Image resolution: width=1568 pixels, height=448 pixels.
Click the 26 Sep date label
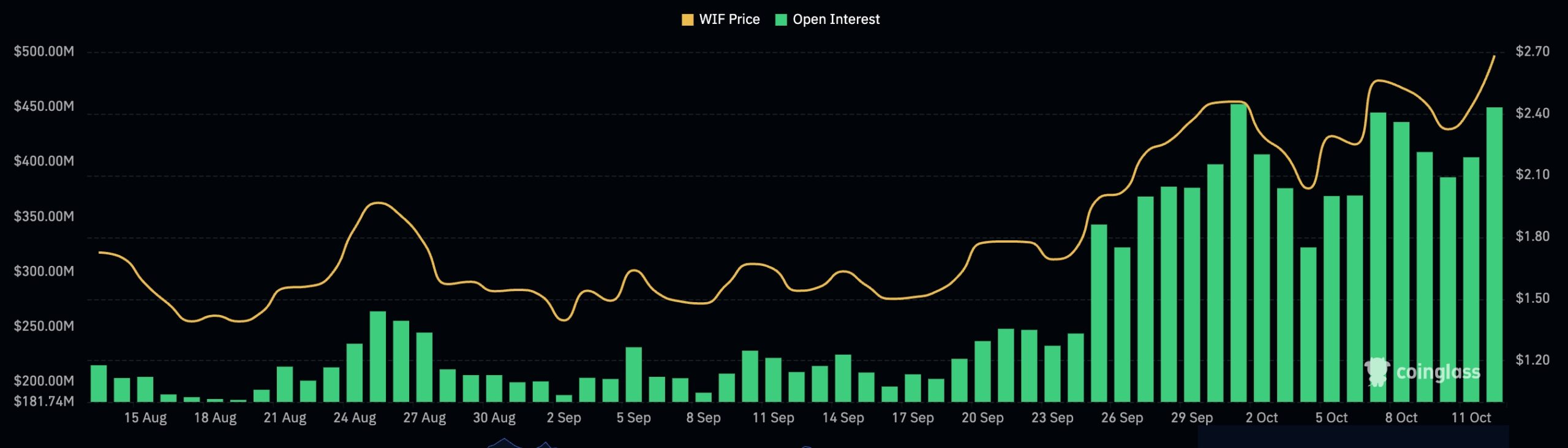point(1122,418)
